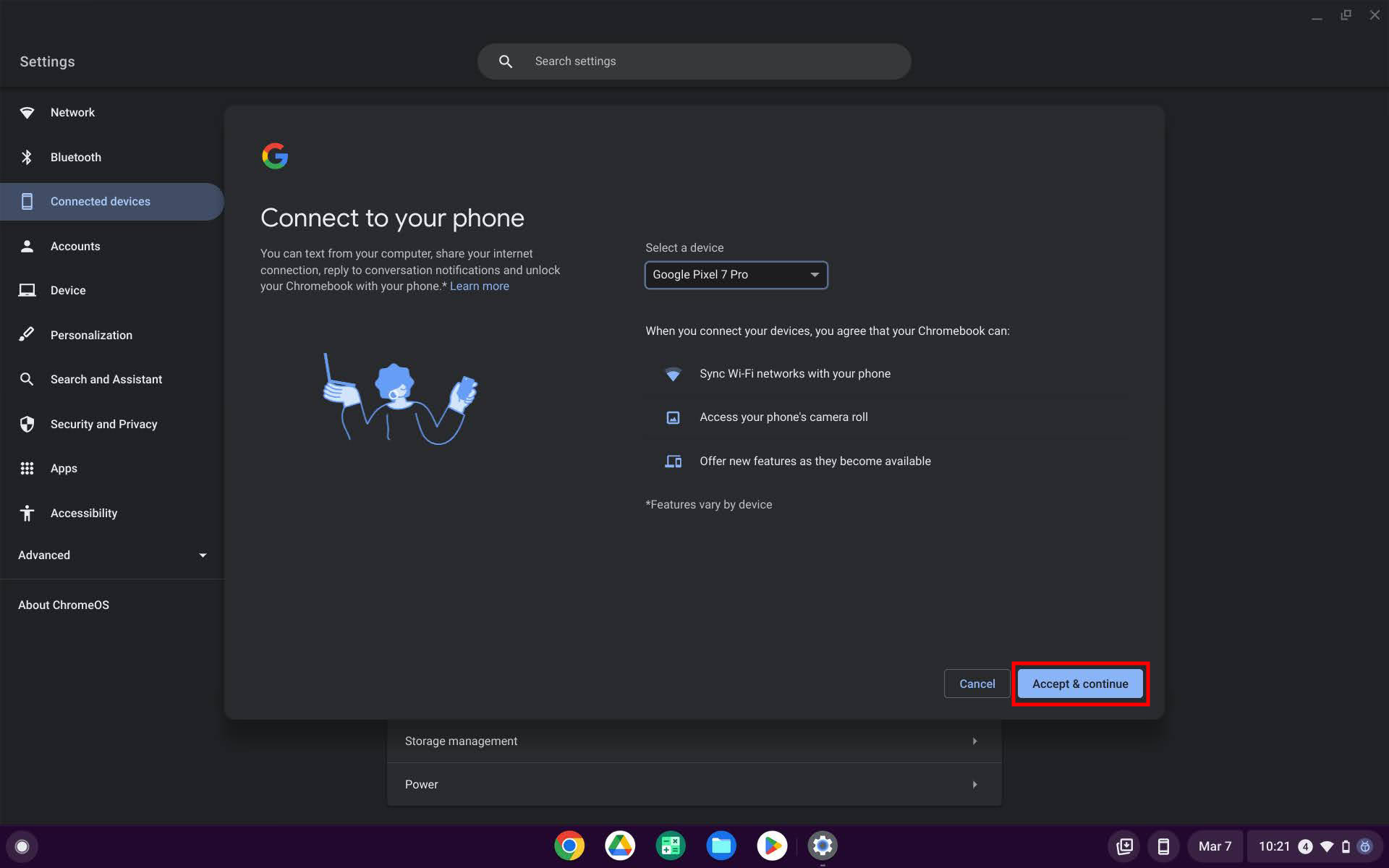Open Play Store from the shelf
1389x868 pixels.
772,846
